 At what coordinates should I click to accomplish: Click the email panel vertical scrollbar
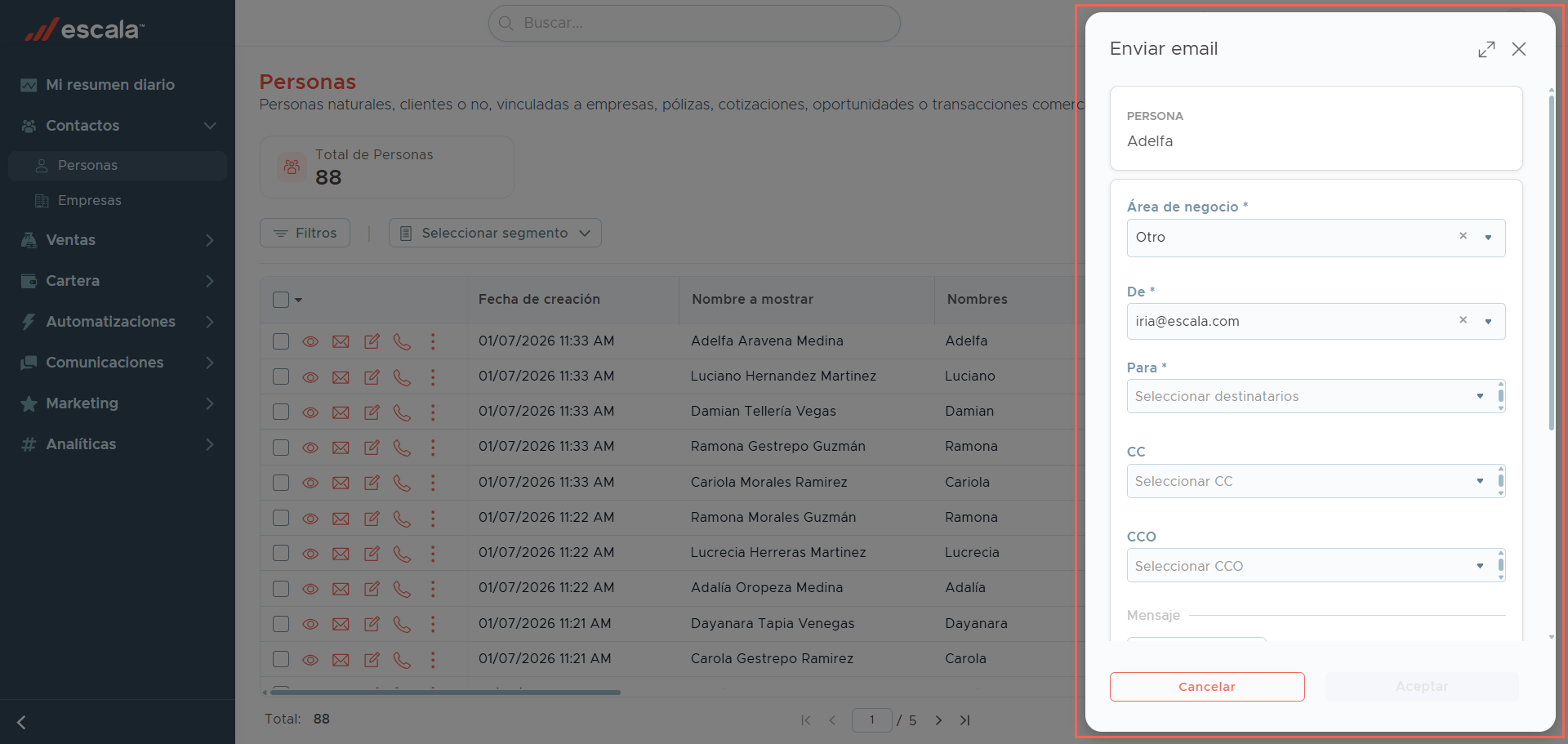(1552, 263)
